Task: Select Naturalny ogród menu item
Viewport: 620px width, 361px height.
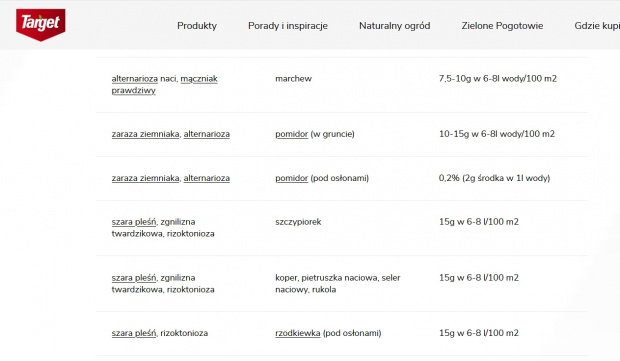Action: click(x=395, y=26)
